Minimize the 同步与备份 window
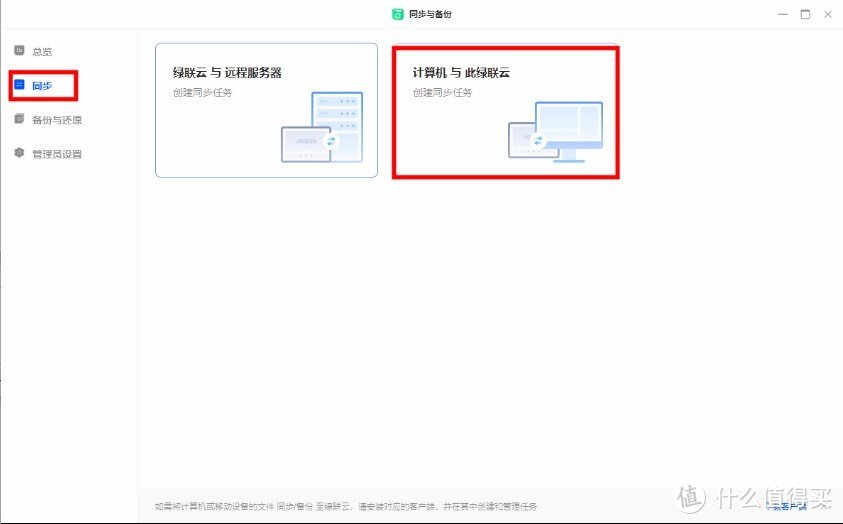 point(783,15)
